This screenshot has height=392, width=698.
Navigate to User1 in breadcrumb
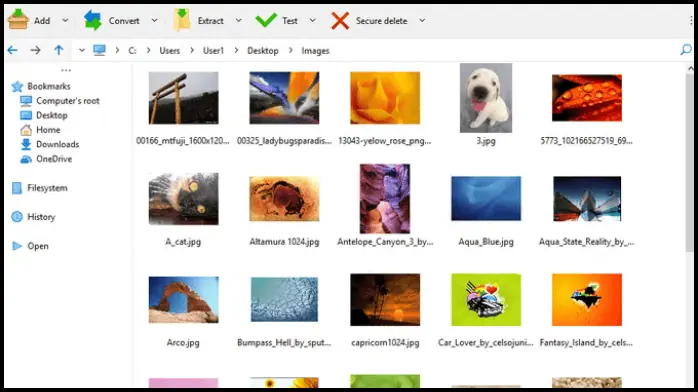(213, 51)
